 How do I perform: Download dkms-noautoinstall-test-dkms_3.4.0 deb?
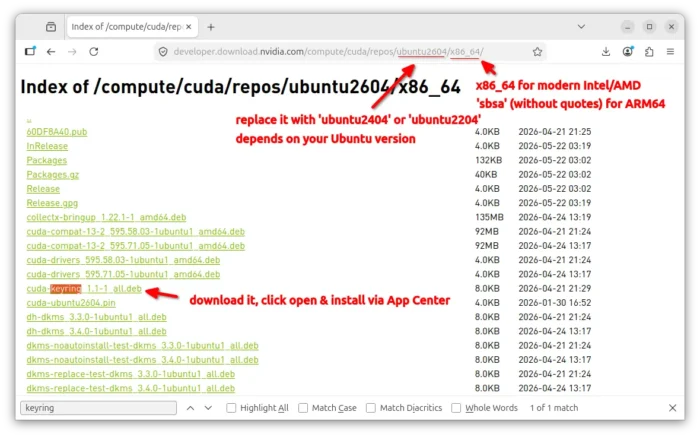142,360
